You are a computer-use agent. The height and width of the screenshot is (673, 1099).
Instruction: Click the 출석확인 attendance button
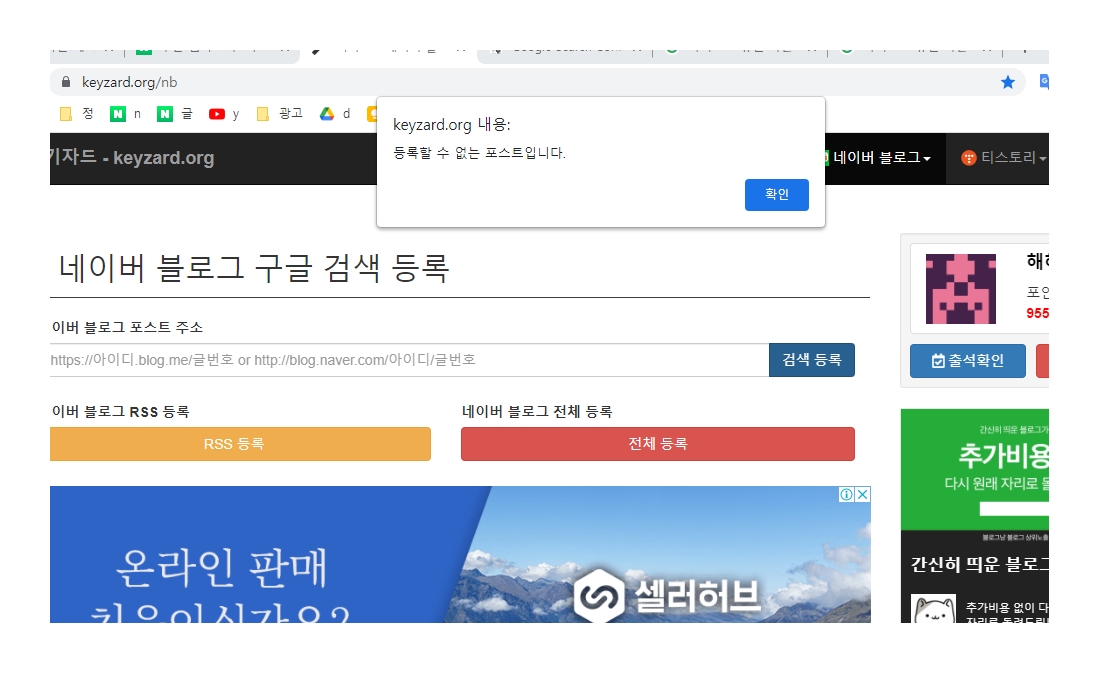[x=968, y=360]
